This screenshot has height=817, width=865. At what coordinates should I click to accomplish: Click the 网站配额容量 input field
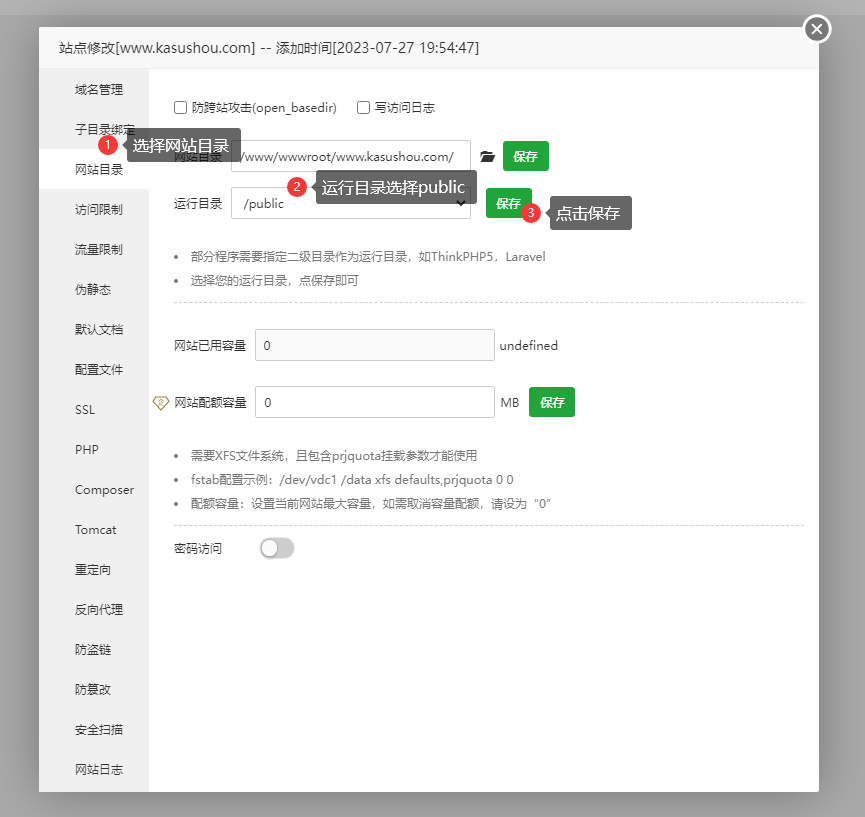[x=374, y=402]
